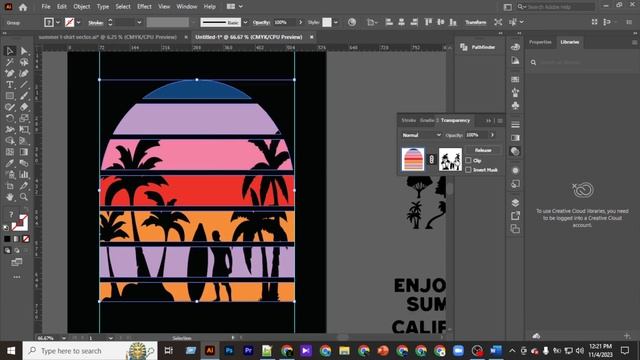
Task: Open the Color panel icon in dock
Action: [x=515, y=47]
